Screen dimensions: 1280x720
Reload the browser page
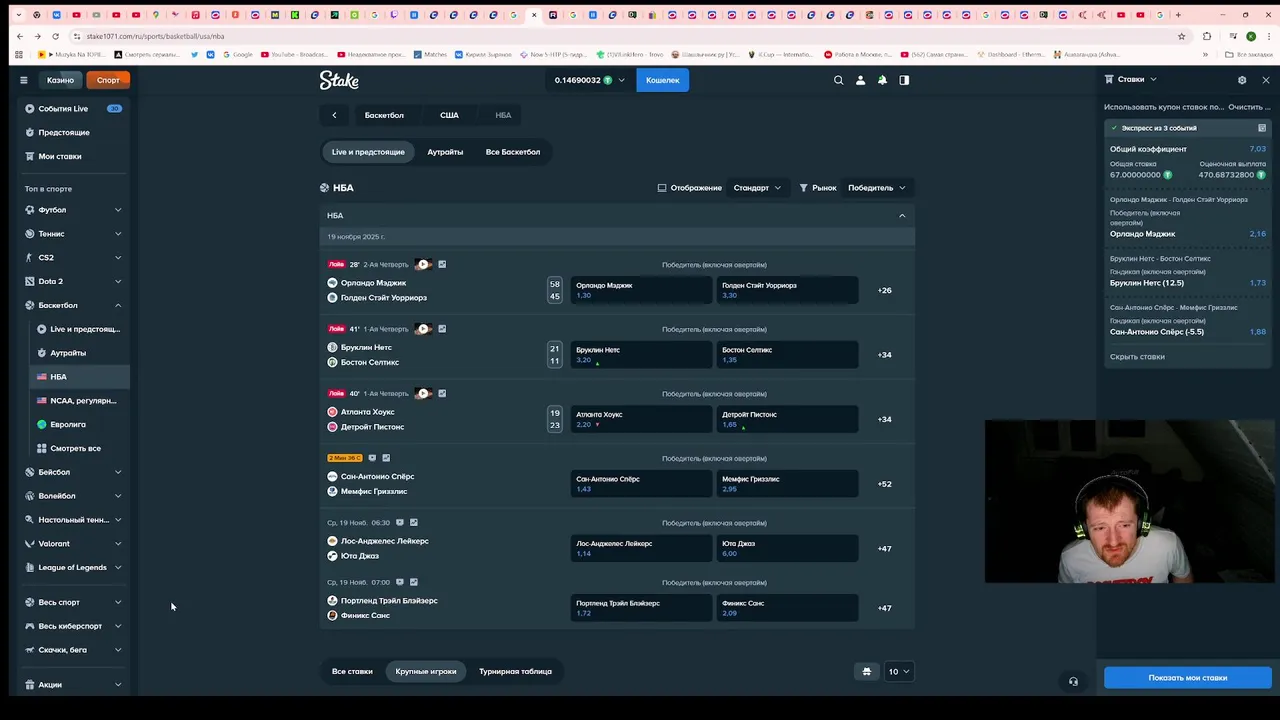[x=56, y=36]
